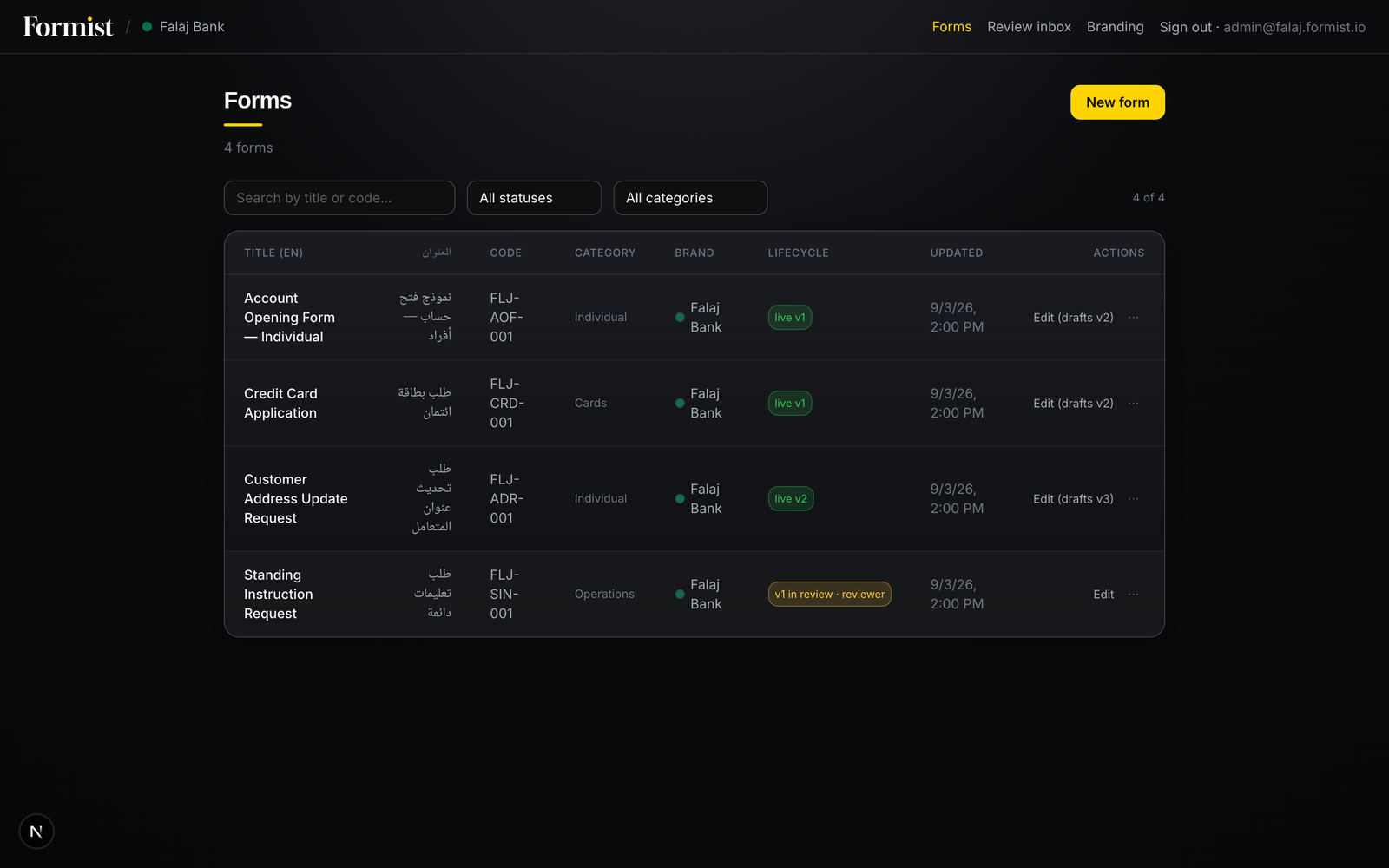The height and width of the screenshot is (868, 1389).
Task: Click the Formist logo
Action: (68, 27)
